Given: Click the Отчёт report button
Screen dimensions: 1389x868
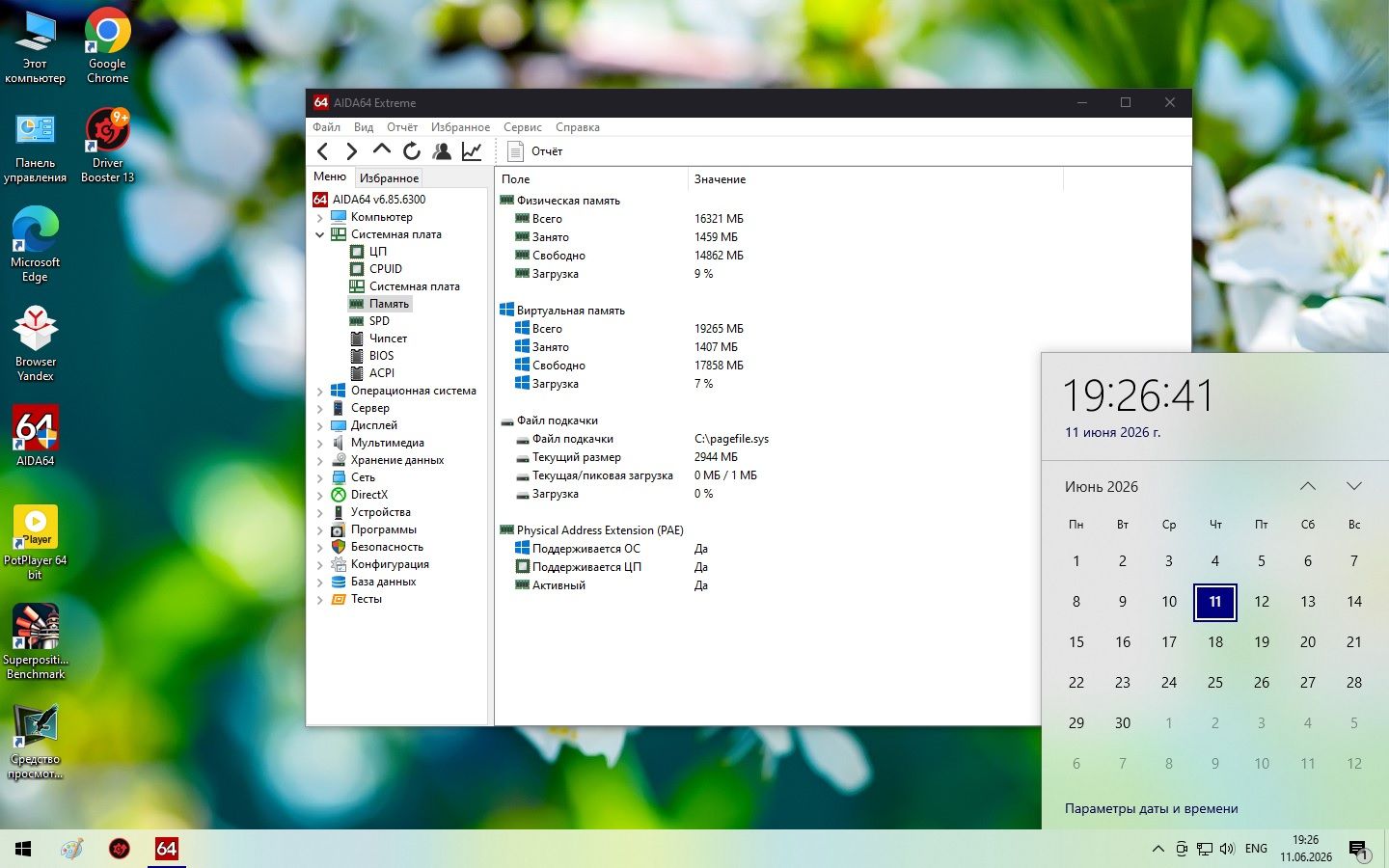Looking at the screenshot, I should (535, 151).
